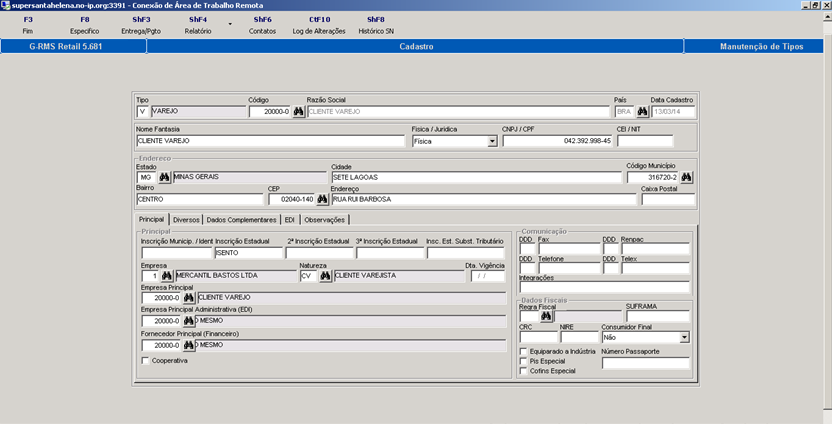This screenshot has width=832, height=424.
Task: Open ShF8 Histórico SN
Action: coord(376,25)
